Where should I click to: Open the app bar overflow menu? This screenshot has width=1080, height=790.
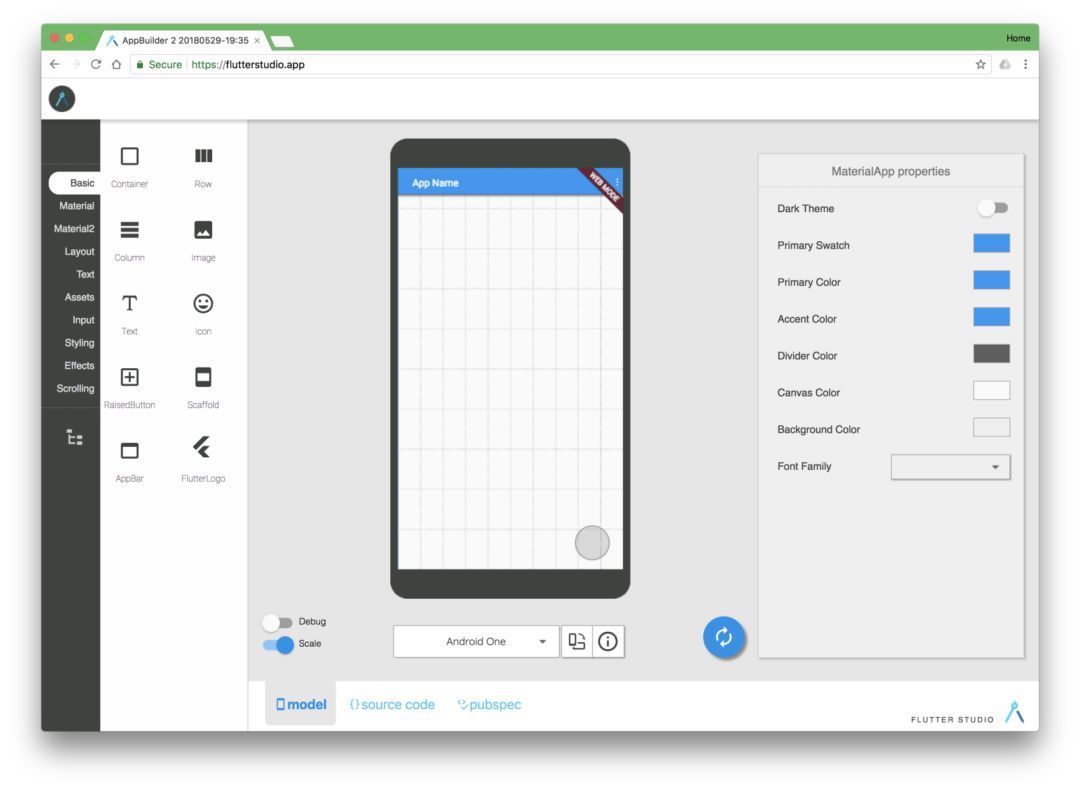pos(617,182)
